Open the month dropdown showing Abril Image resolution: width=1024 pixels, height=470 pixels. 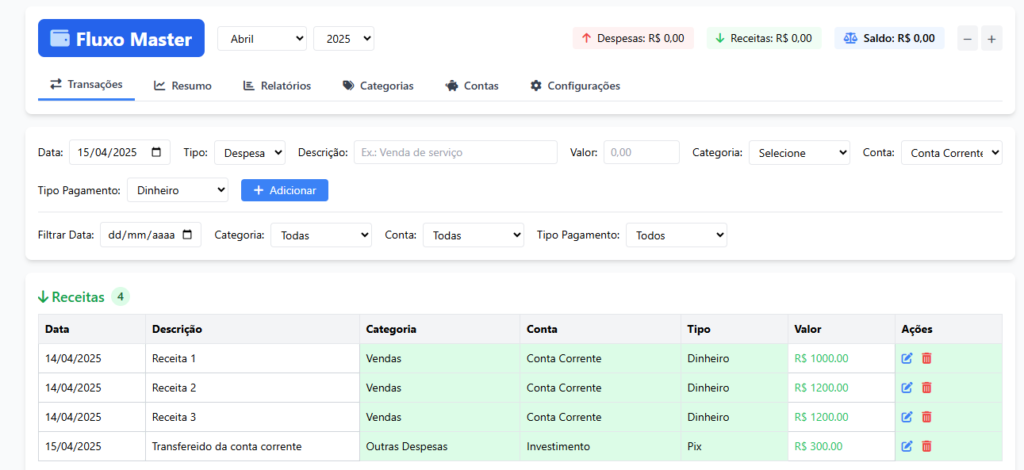pyautogui.click(x=262, y=39)
